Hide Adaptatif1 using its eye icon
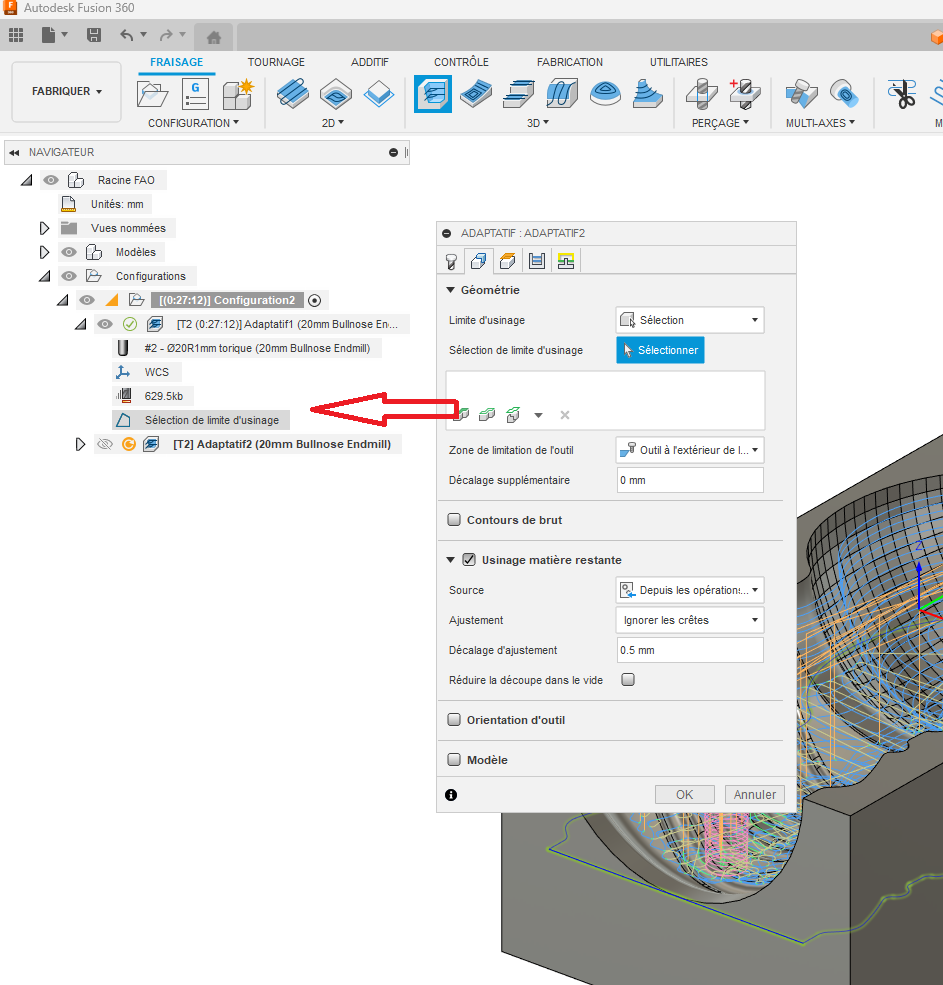943x985 pixels. 105,324
